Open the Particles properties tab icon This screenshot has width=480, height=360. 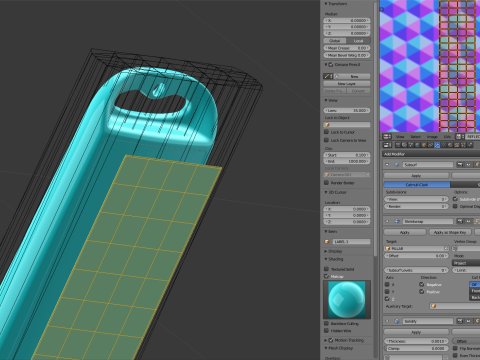[x=463, y=145]
